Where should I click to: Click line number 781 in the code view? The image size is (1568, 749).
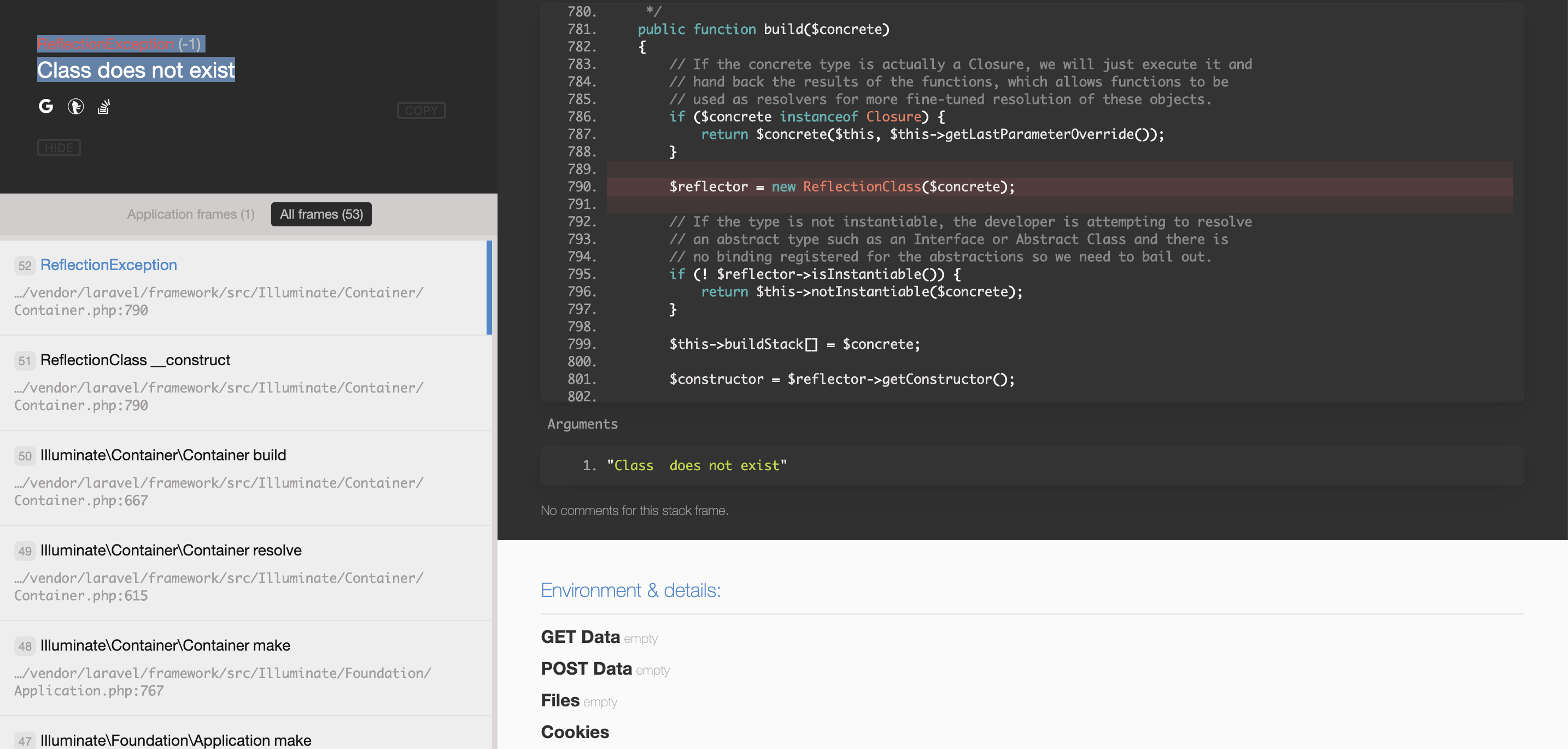click(580, 28)
